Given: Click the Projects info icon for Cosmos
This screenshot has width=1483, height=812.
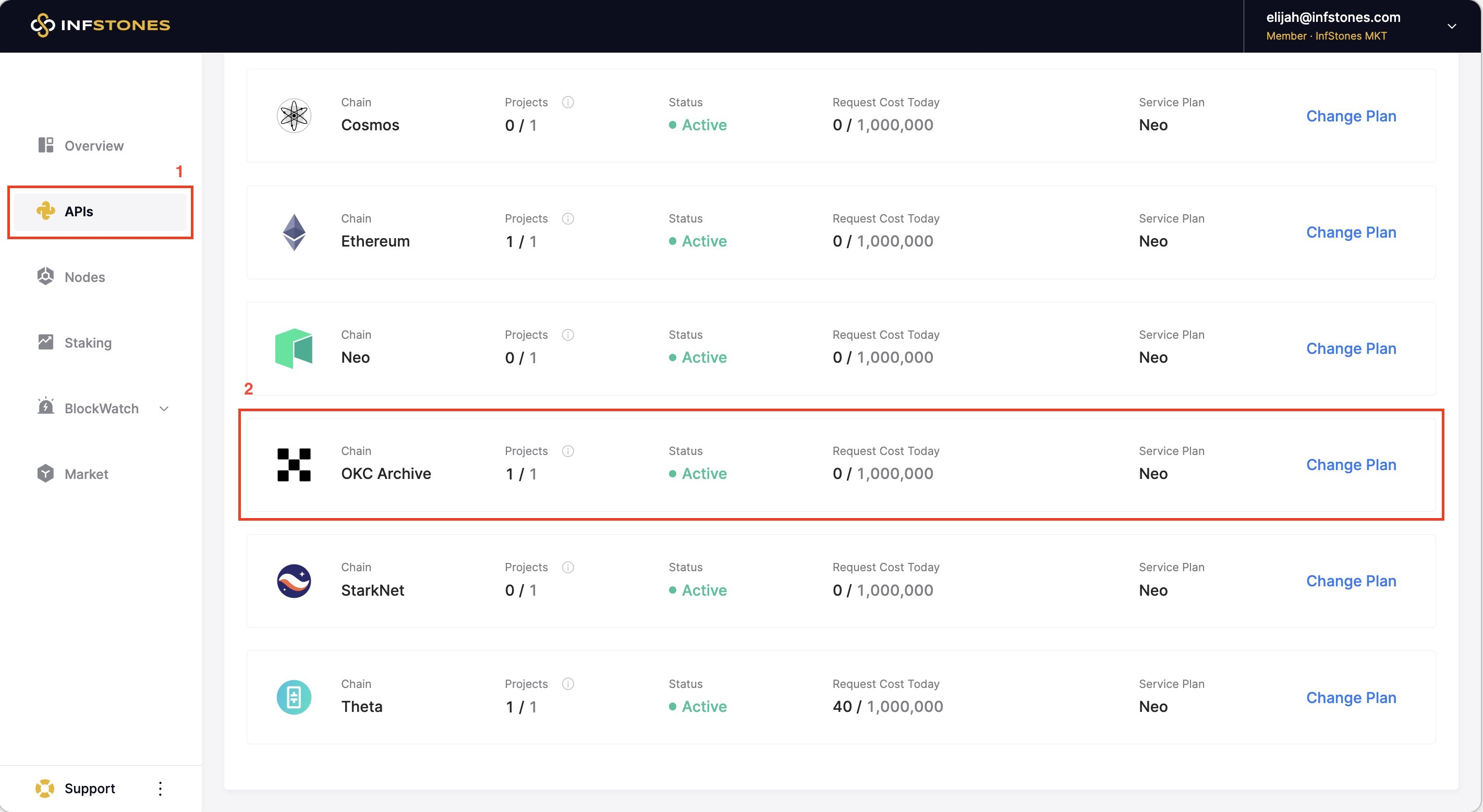Looking at the screenshot, I should 568,103.
